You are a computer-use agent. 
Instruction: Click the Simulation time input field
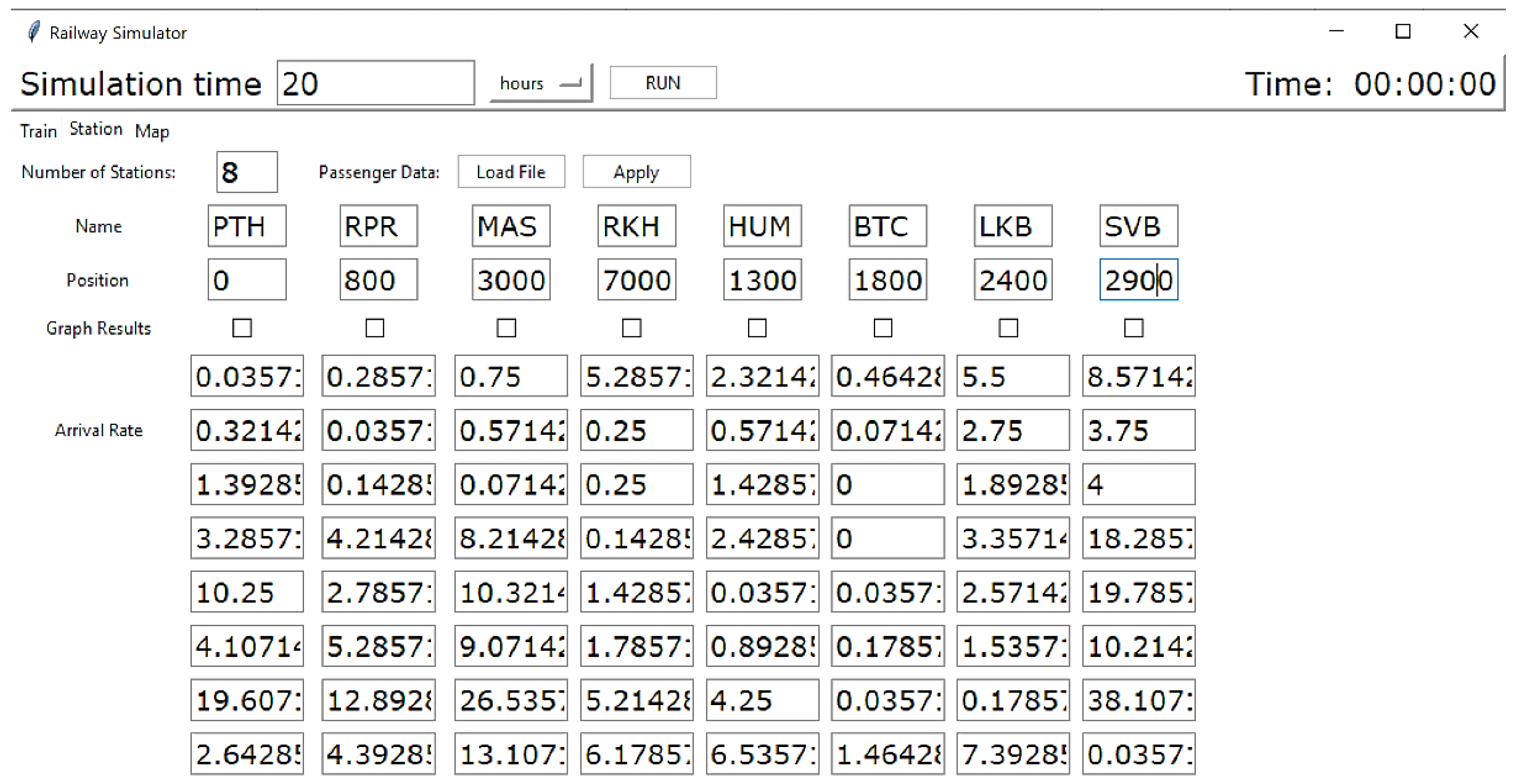click(x=375, y=83)
